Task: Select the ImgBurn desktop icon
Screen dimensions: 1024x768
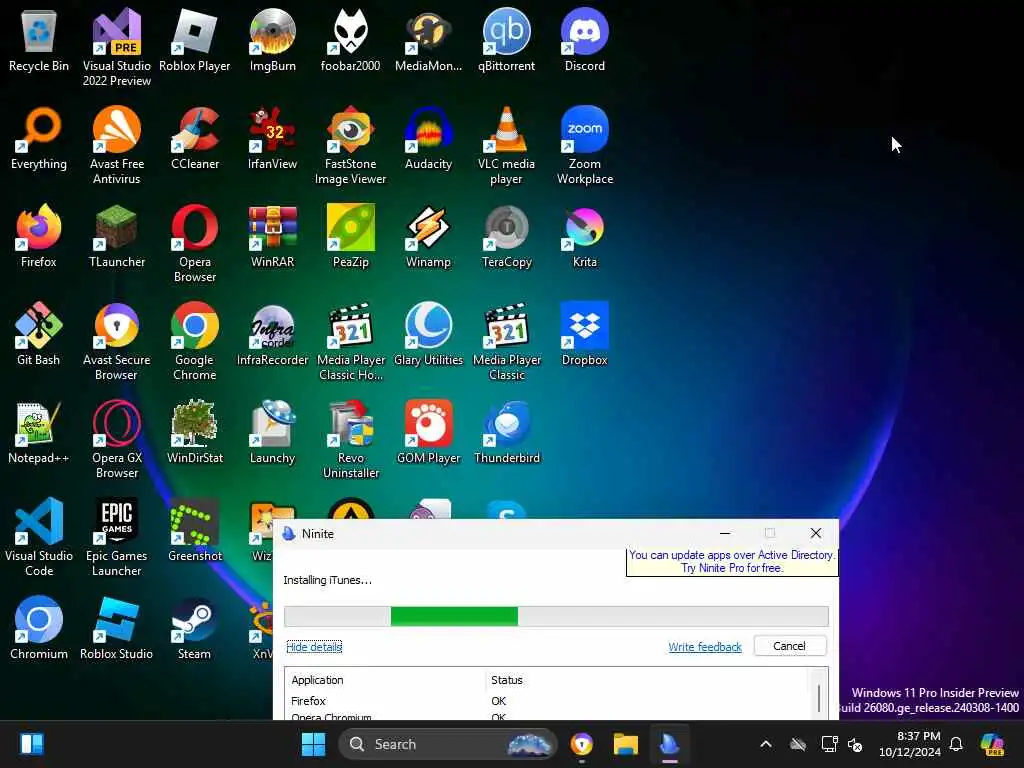Action: coord(272,40)
